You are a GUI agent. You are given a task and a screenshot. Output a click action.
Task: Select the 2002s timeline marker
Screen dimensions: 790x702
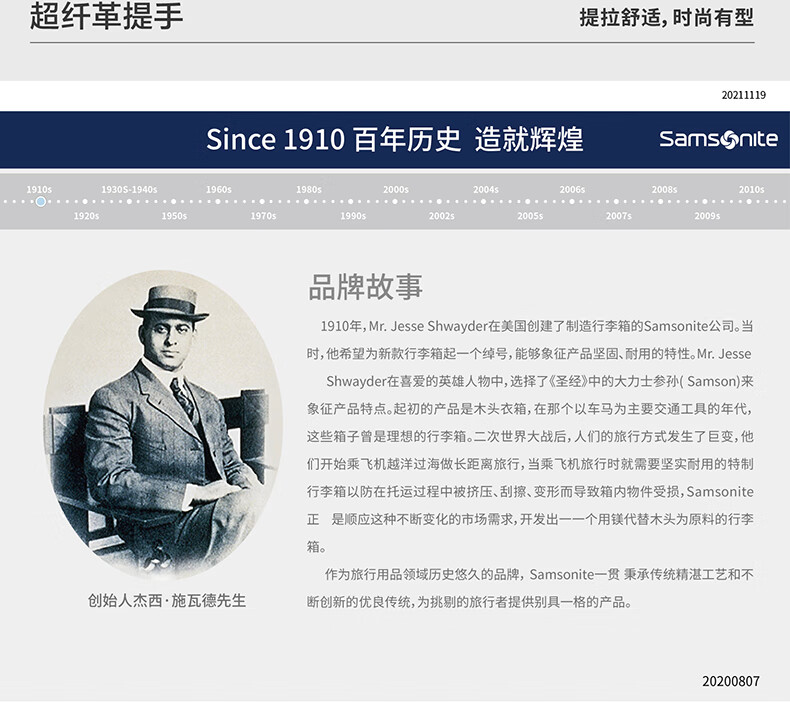[439, 202]
